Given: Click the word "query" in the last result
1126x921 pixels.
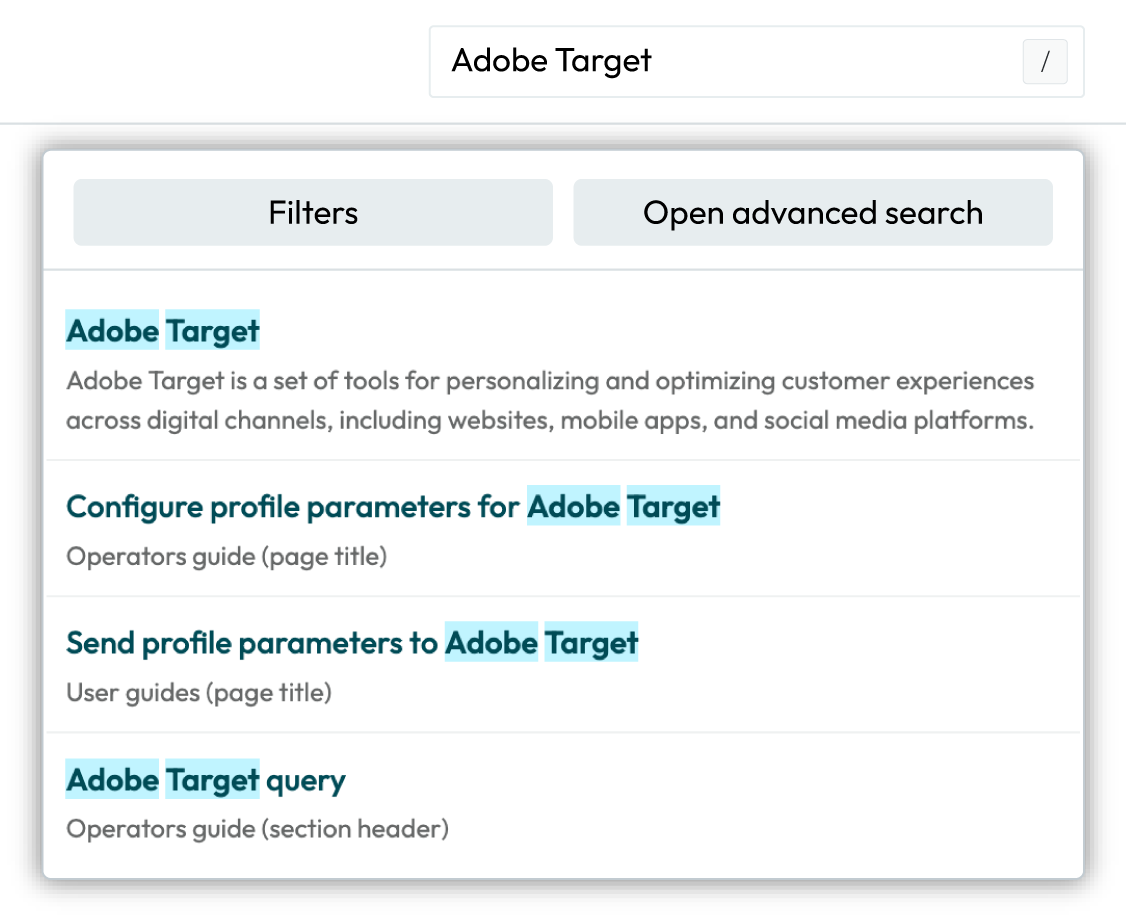Looking at the screenshot, I should pos(306,780).
